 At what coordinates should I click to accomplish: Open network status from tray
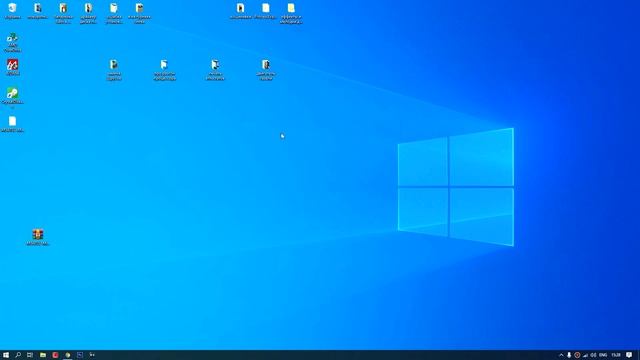(585, 355)
